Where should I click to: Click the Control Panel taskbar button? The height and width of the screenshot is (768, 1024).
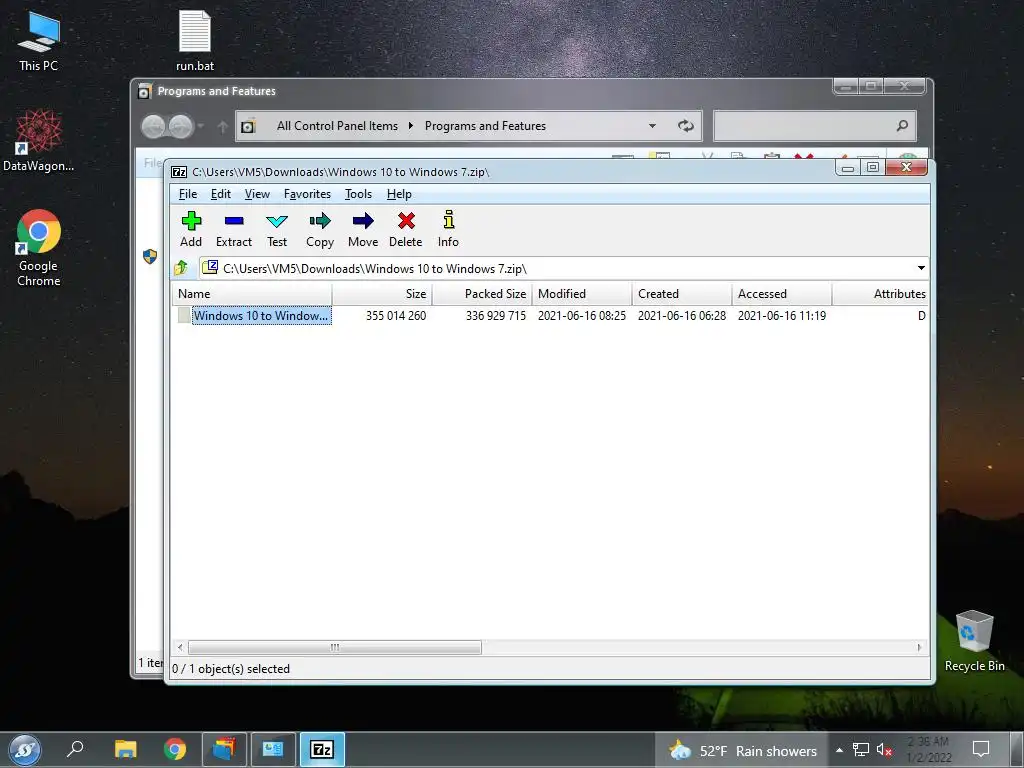pos(273,749)
